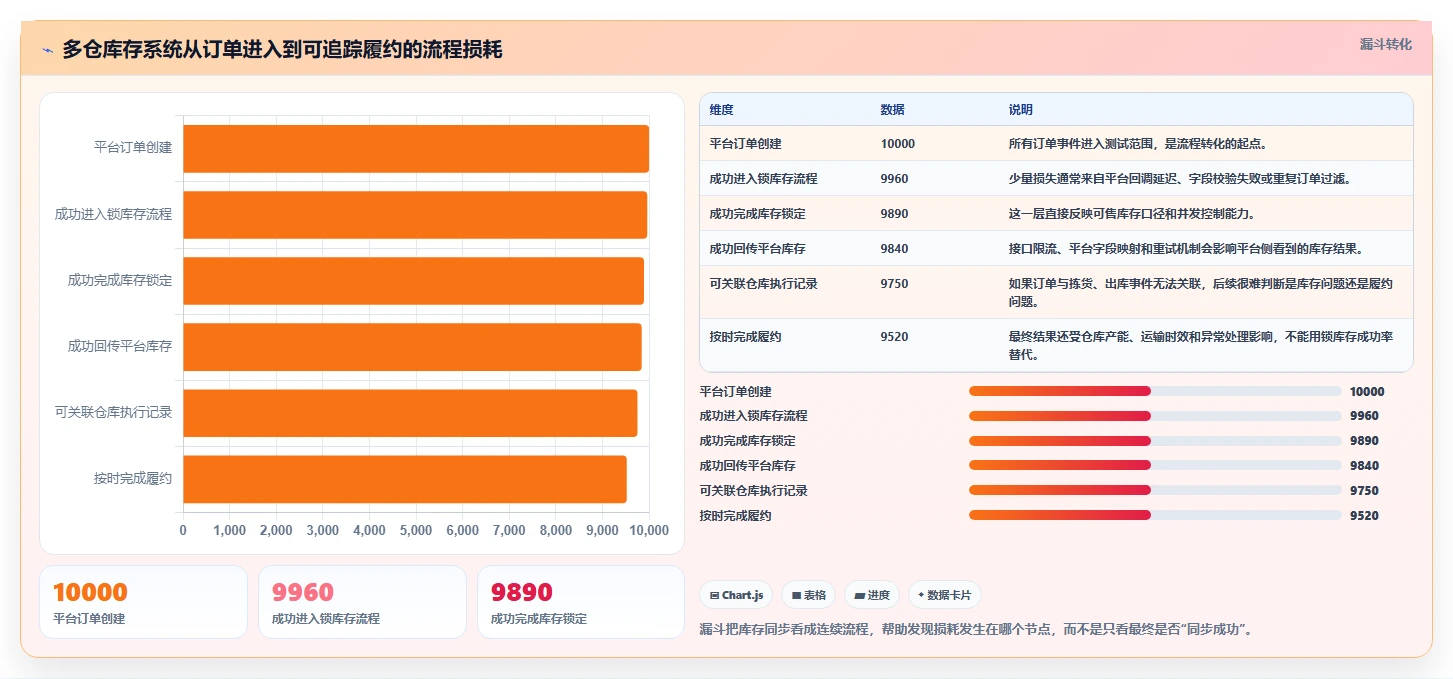
Task: Click the 0 tick on the chart x-axis
Action: tap(183, 531)
